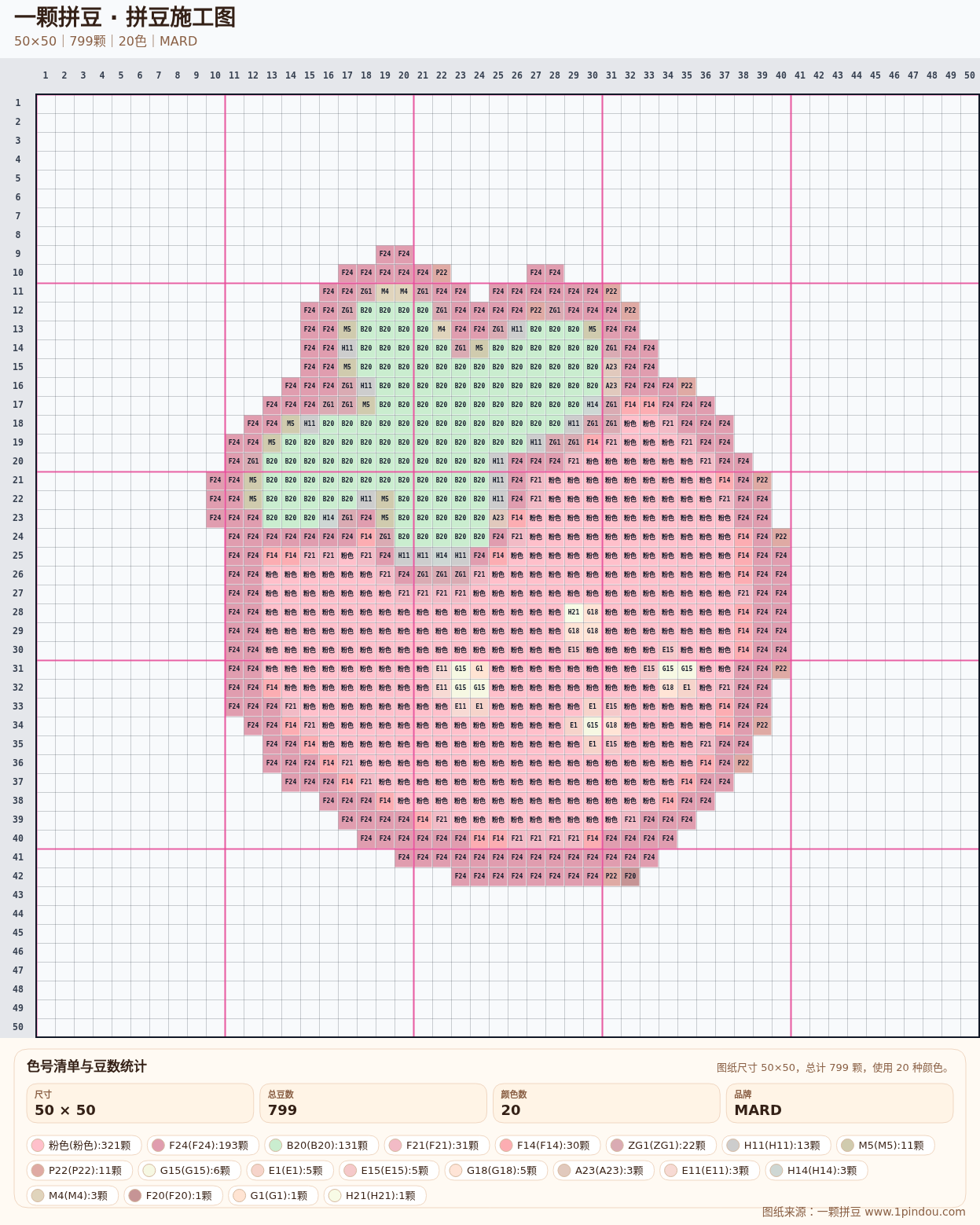980x1225 pixels.
Task: Select the E1(E1):5颗 legend chip
Action: point(290,1170)
